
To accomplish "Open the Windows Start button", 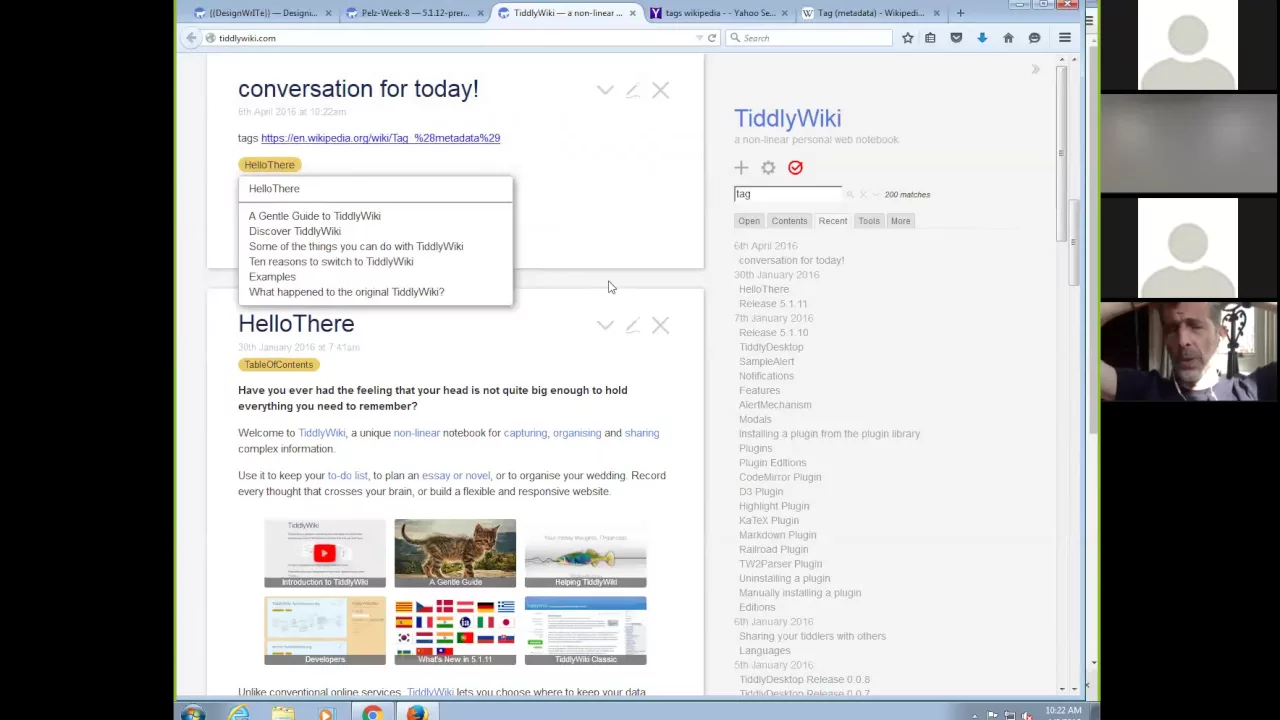I will tap(193, 713).
